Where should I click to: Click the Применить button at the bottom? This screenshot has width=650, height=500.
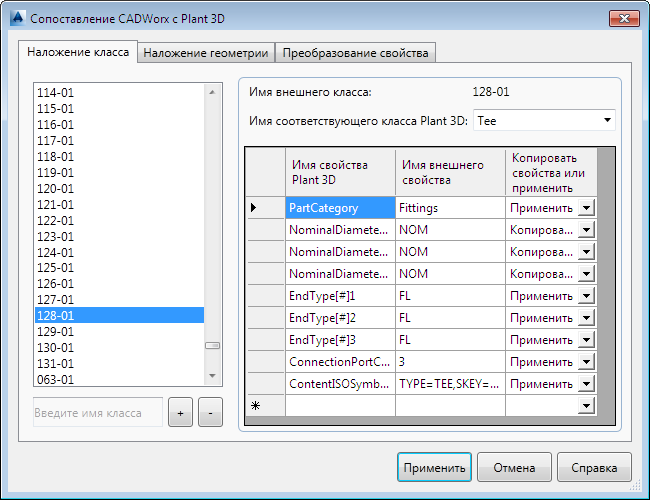coord(434,467)
